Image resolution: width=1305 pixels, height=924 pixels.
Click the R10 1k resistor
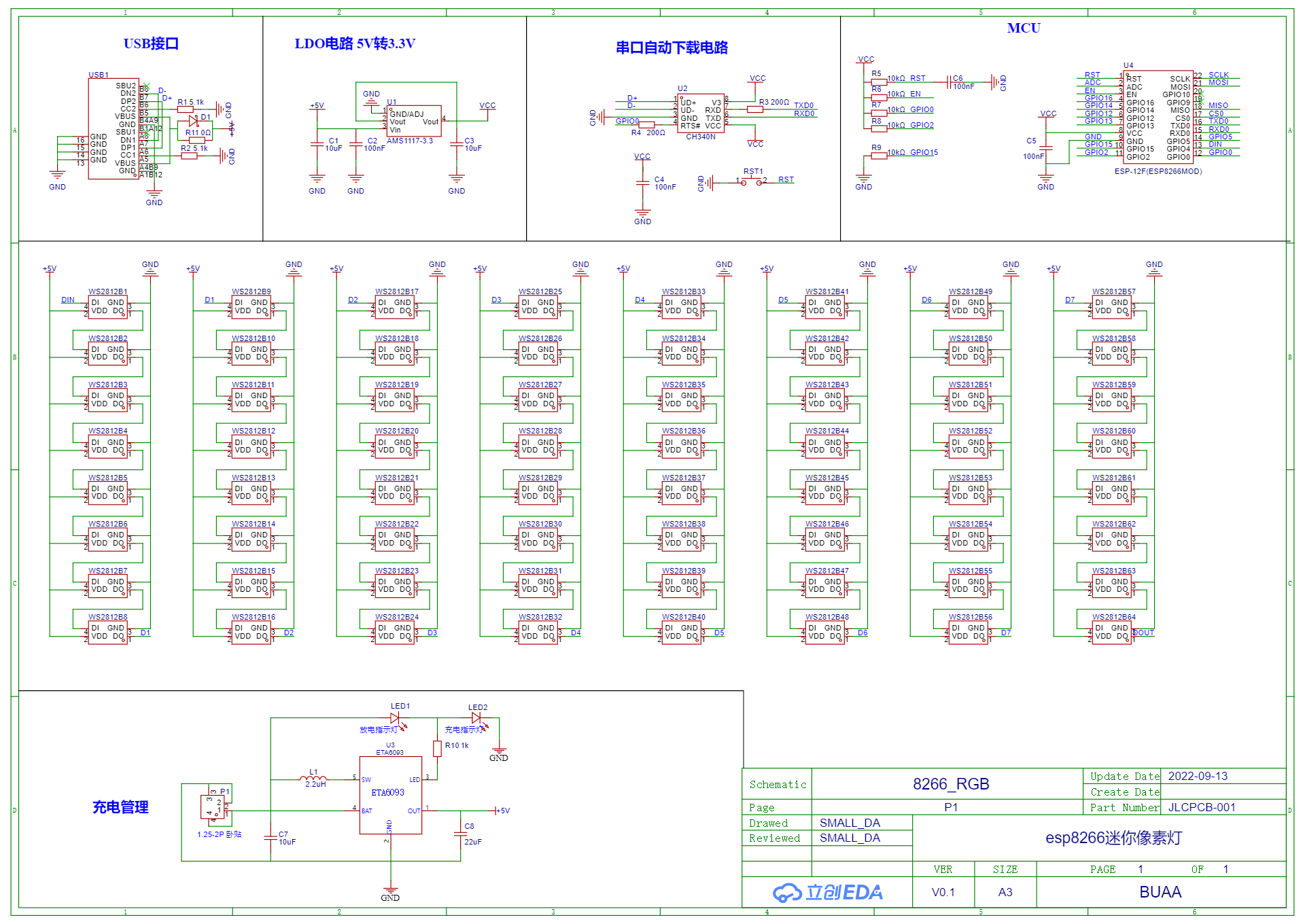[x=437, y=748]
